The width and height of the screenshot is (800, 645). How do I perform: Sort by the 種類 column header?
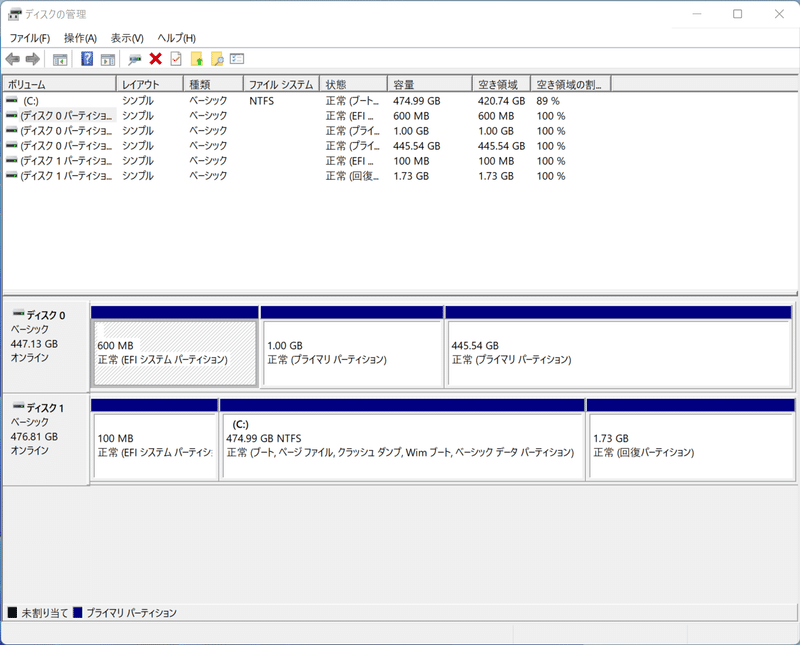[213, 84]
